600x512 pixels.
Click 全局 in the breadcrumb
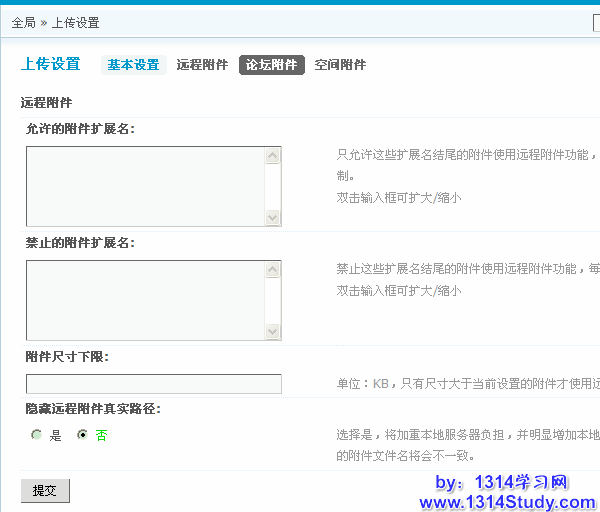23,22
